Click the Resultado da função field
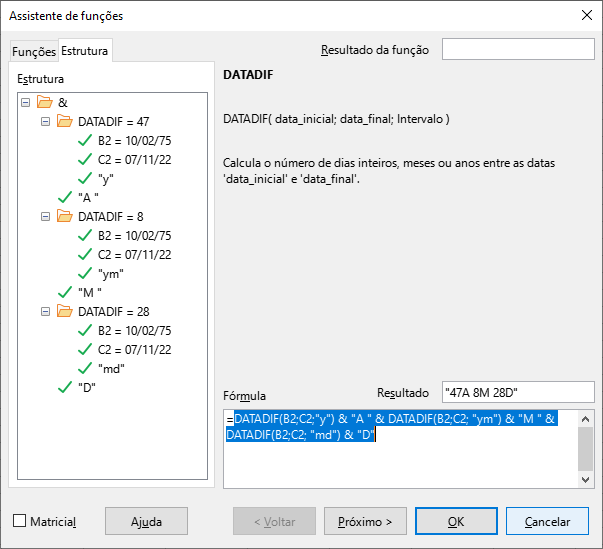Image resolution: width=603 pixels, height=549 pixels. [518, 50]
